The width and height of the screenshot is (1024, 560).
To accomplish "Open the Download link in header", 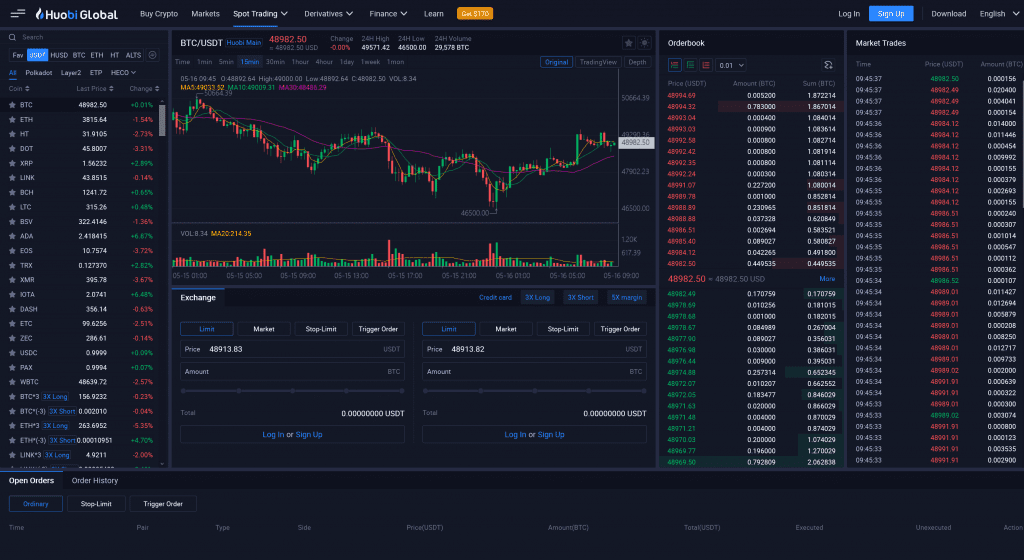I will click(948, 14).
